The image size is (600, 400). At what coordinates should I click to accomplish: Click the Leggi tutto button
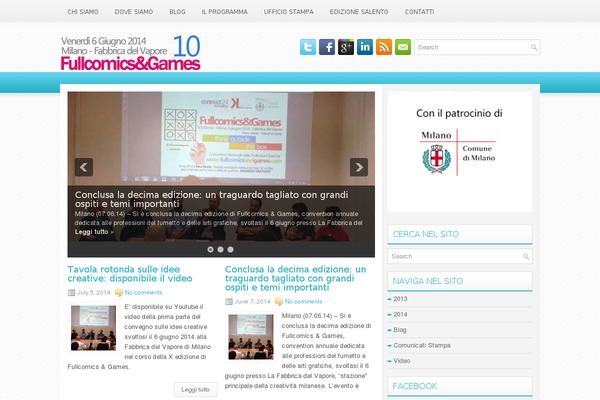196,389
